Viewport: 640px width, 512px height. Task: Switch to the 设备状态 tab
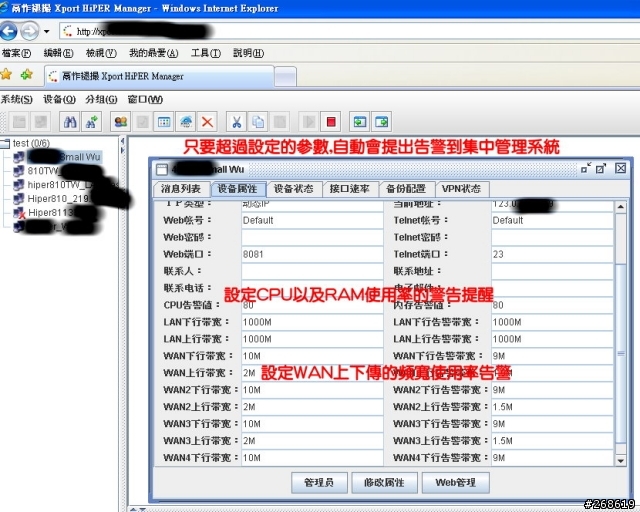(293, 189)
